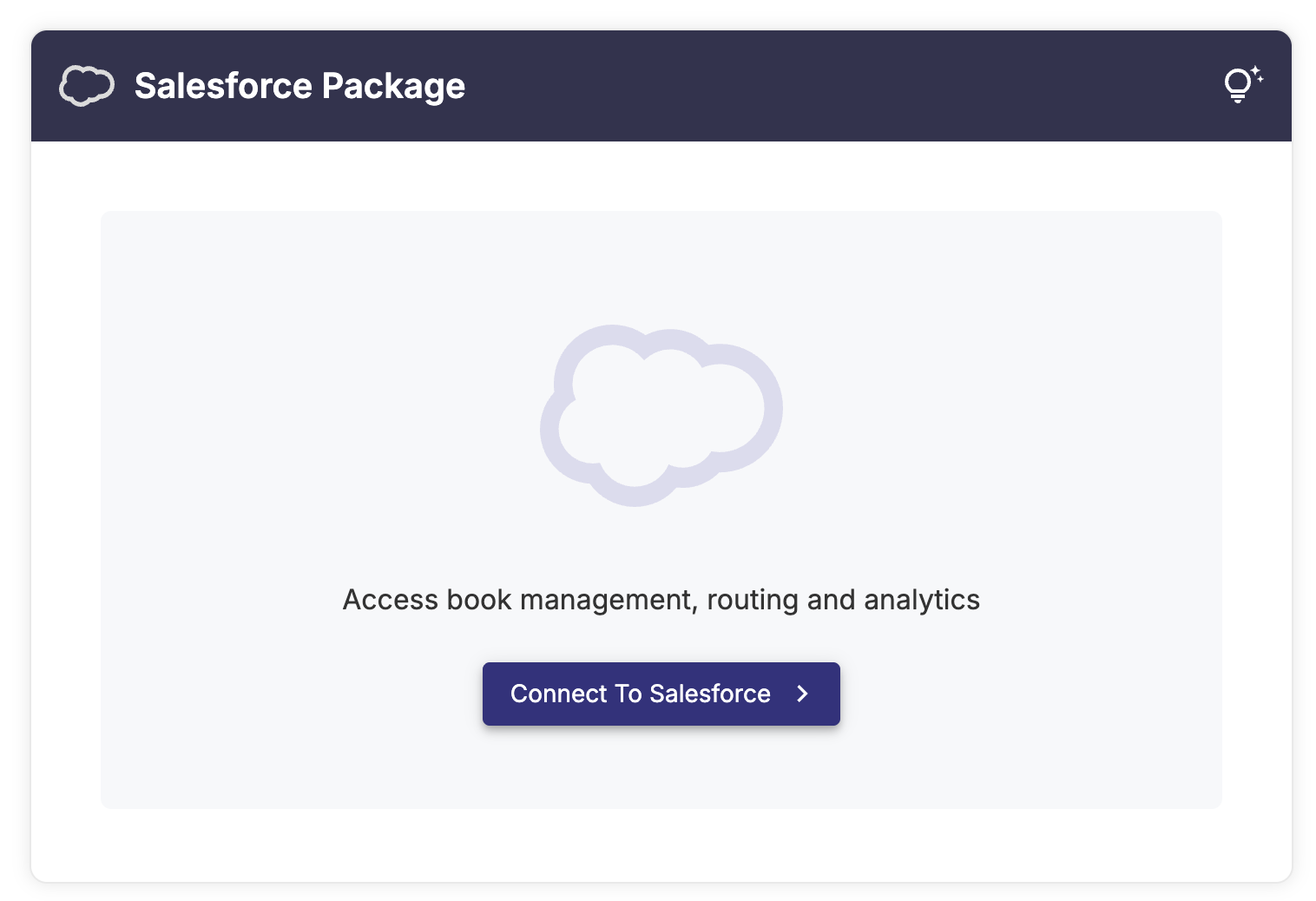Click the word "routing" in the description

(752, 600)
